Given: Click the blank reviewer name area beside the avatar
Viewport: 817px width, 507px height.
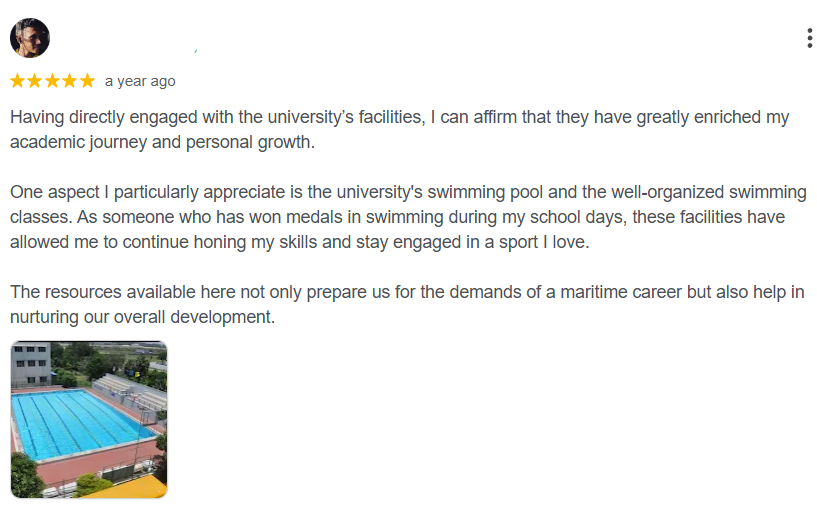Looking at the screenshot, I should 120,40.
